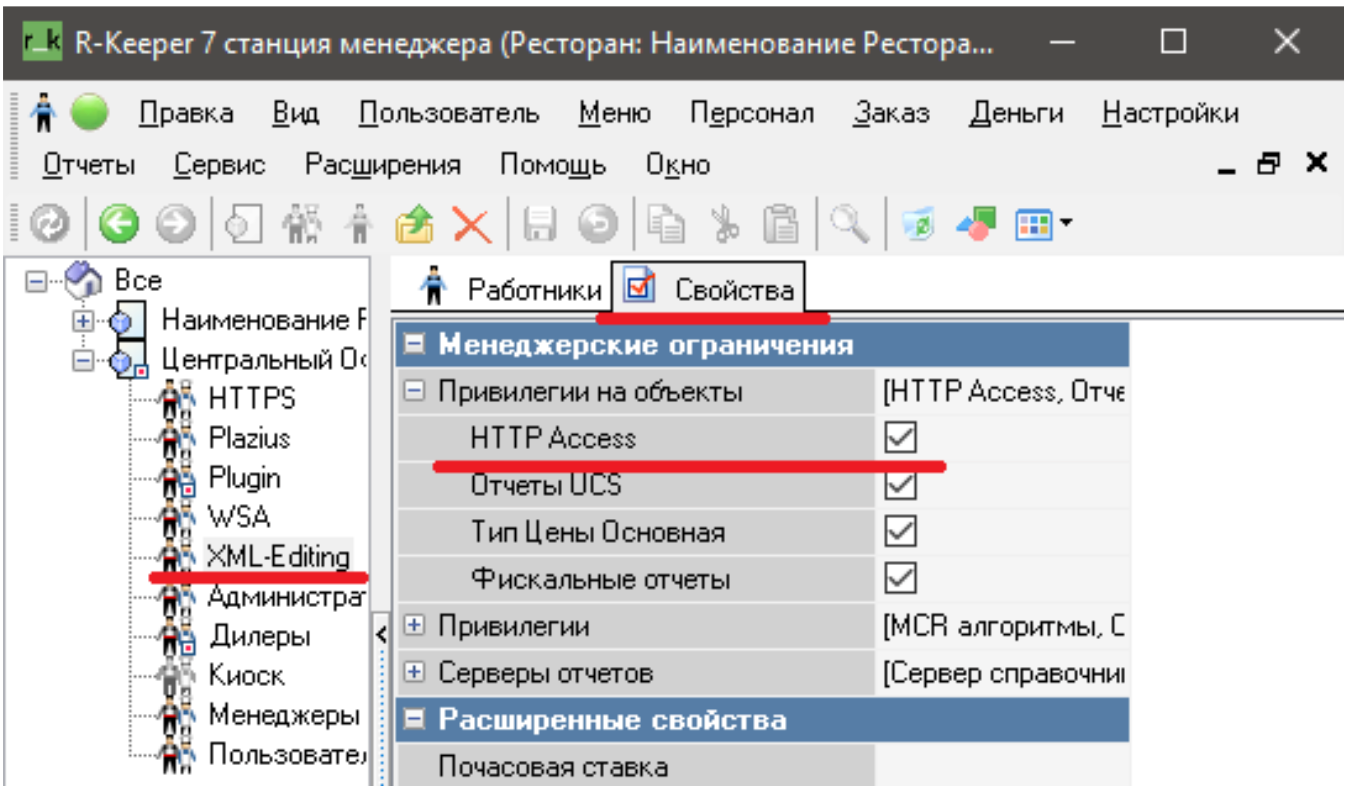Open the Меню menu

[615, 113]
